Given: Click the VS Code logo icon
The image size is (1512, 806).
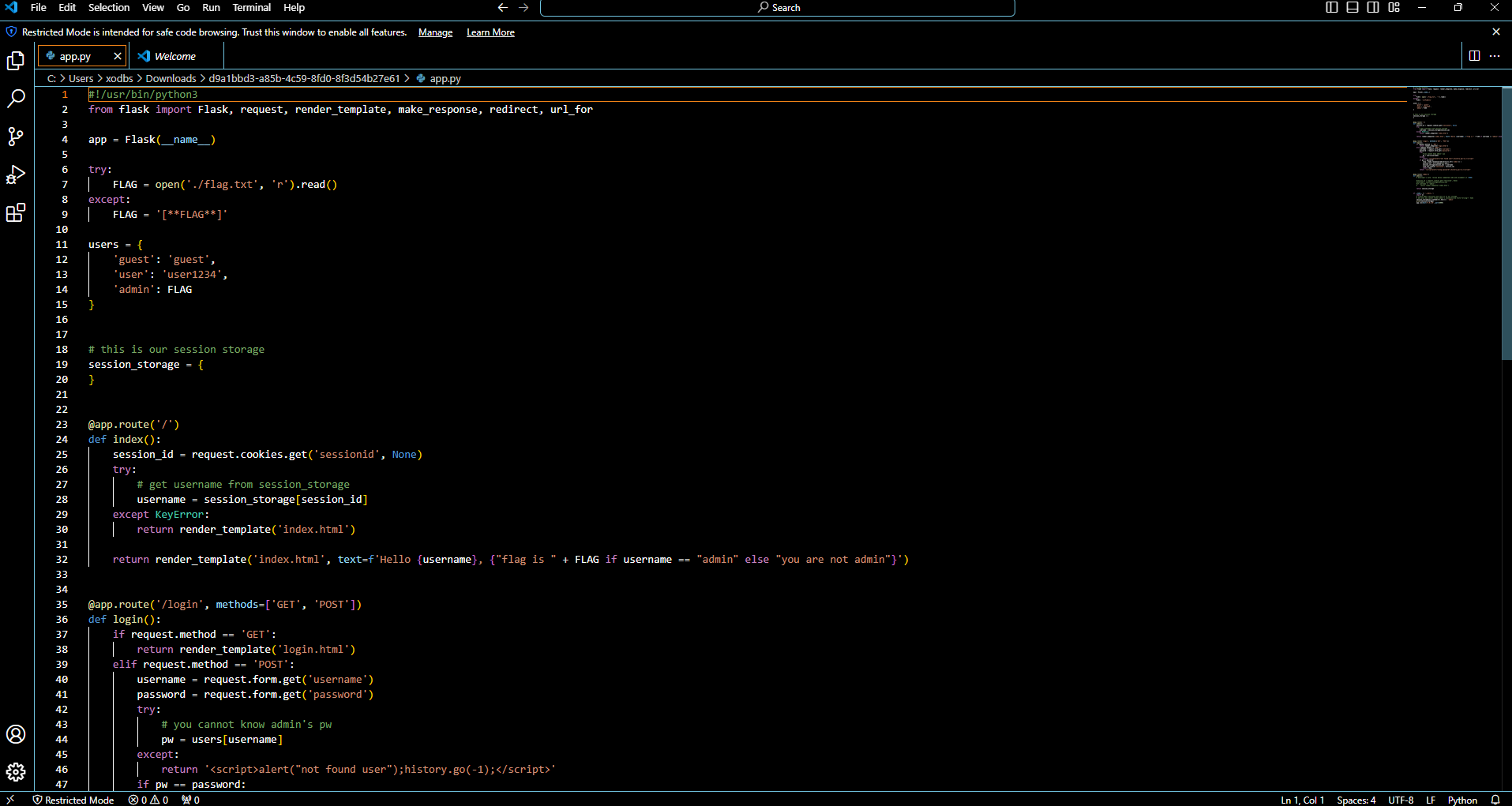Looking at the screenshot, I should [11, 7].
